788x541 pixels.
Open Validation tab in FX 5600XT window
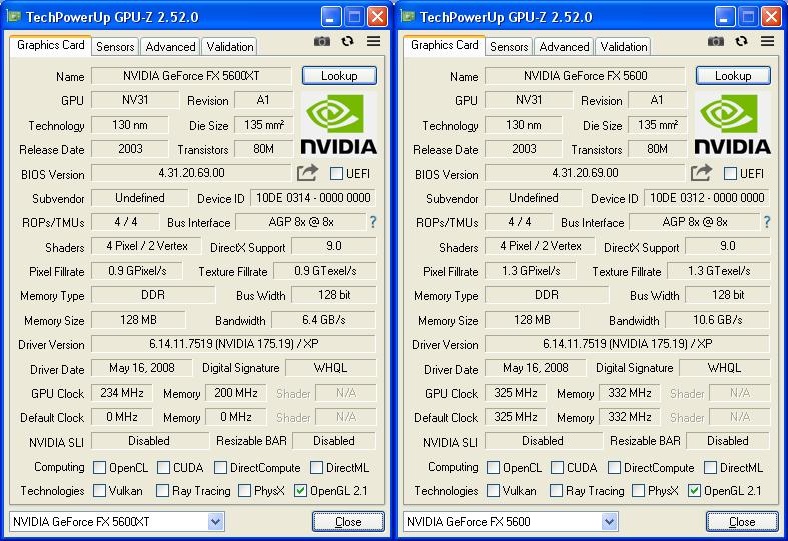click(230, 47)
